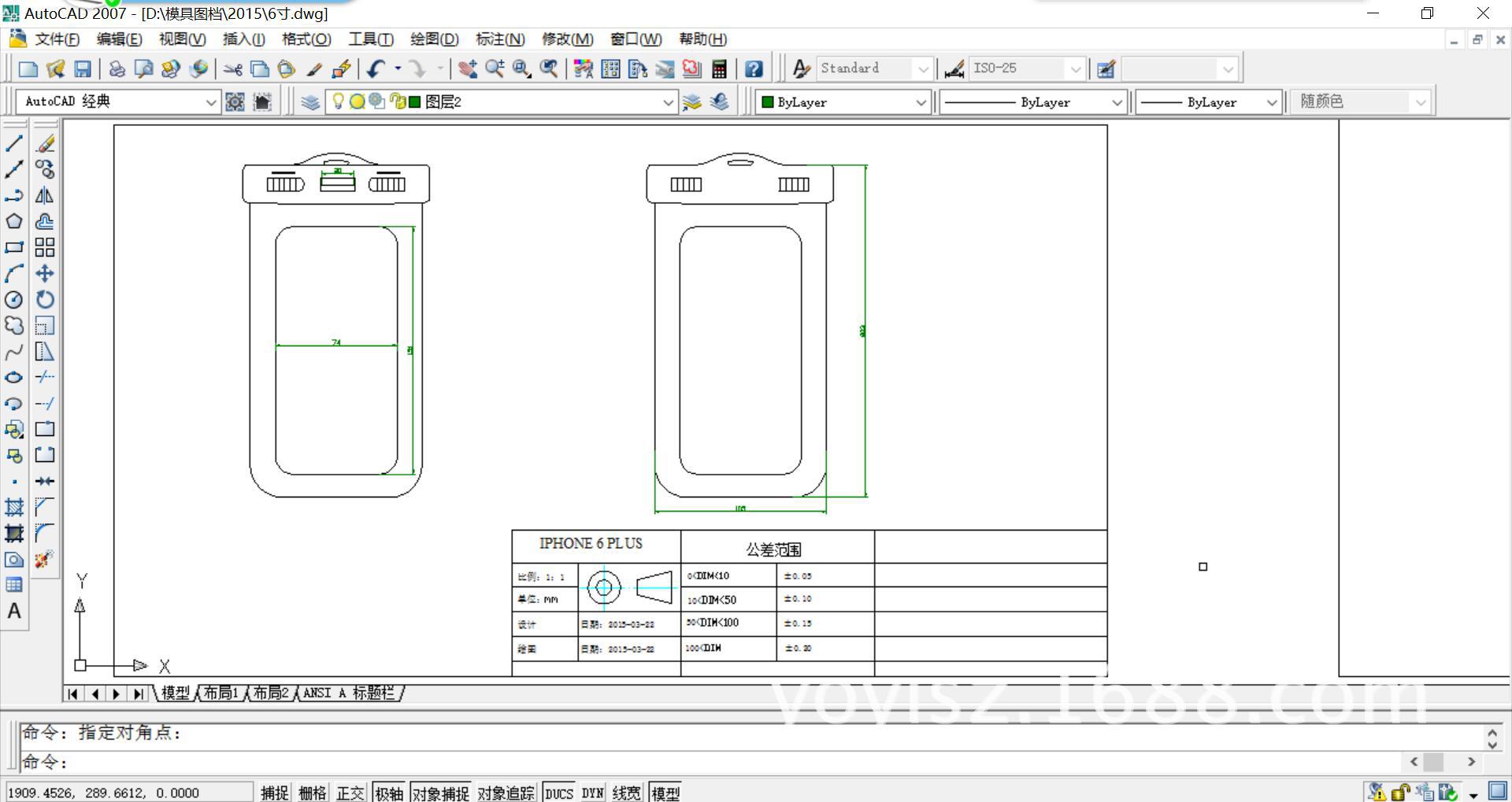The image size is (1512, 802).
Task: Open the 格式(O) menu
Action: tap(306, 39)
